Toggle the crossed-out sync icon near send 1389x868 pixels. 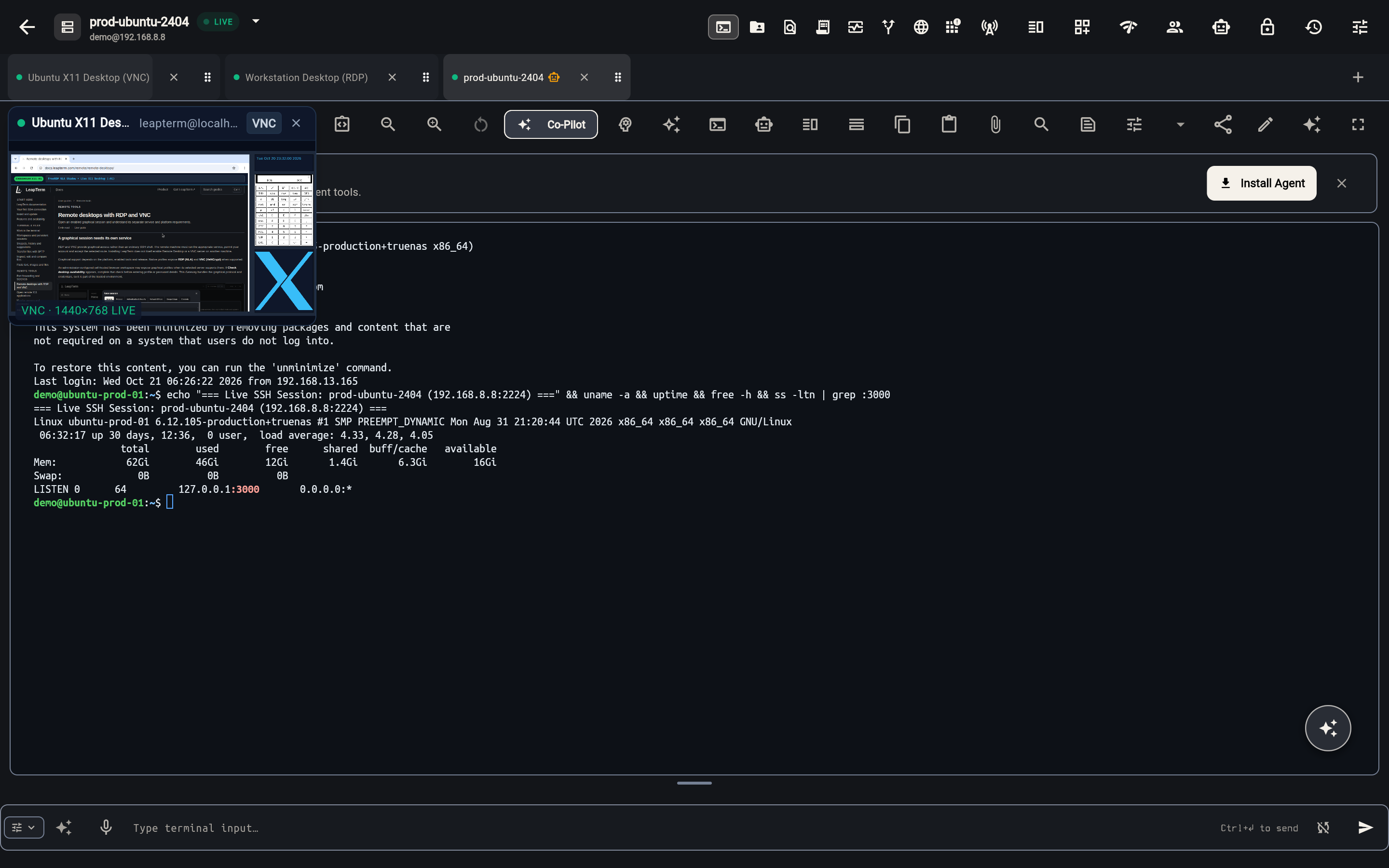(1323, 827)
